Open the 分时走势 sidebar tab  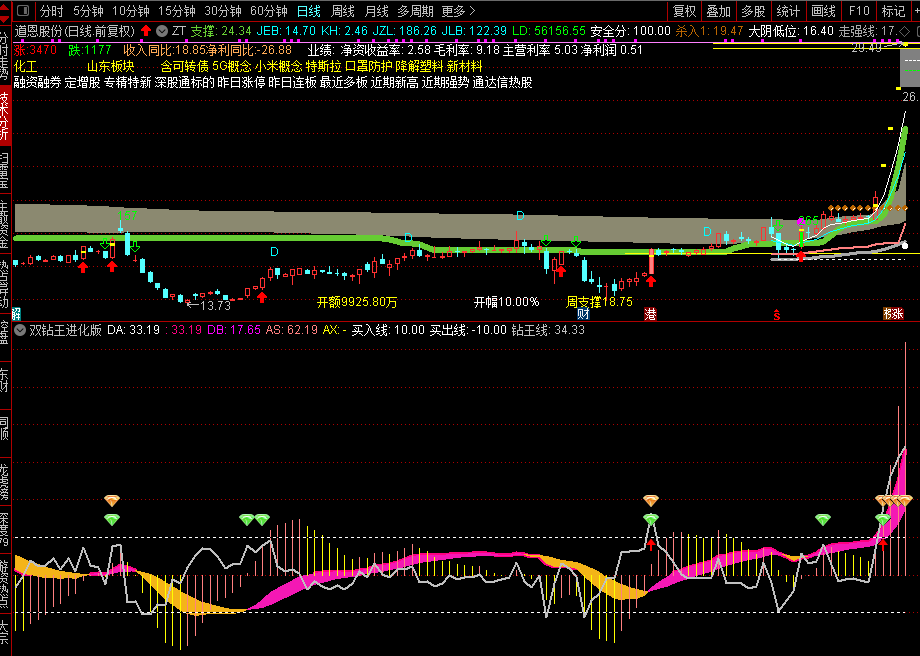tap(5, 54)
